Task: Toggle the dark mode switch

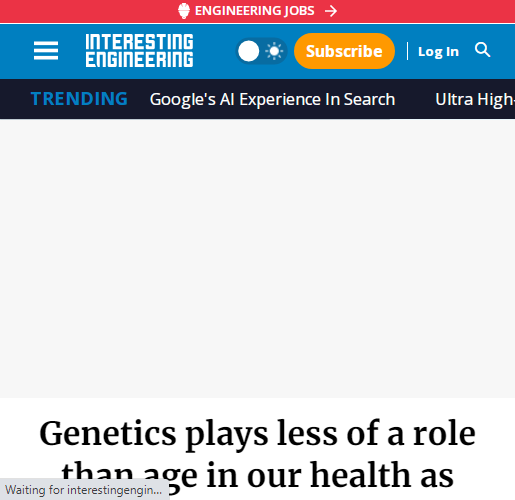Action: click(261, 51)
